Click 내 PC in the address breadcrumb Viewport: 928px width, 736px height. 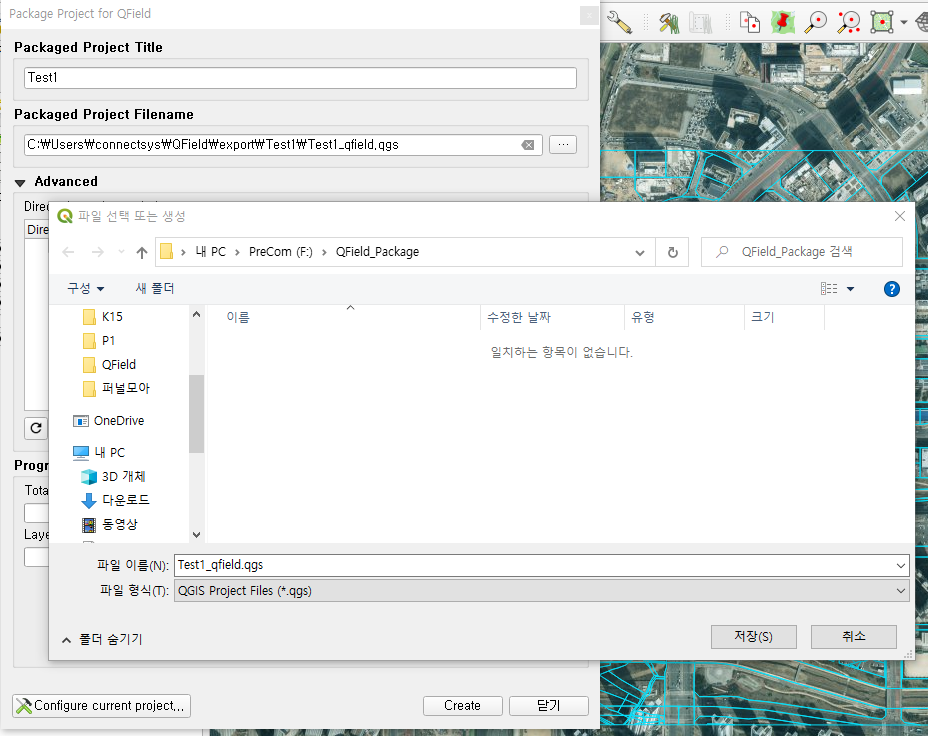point(211,252)
